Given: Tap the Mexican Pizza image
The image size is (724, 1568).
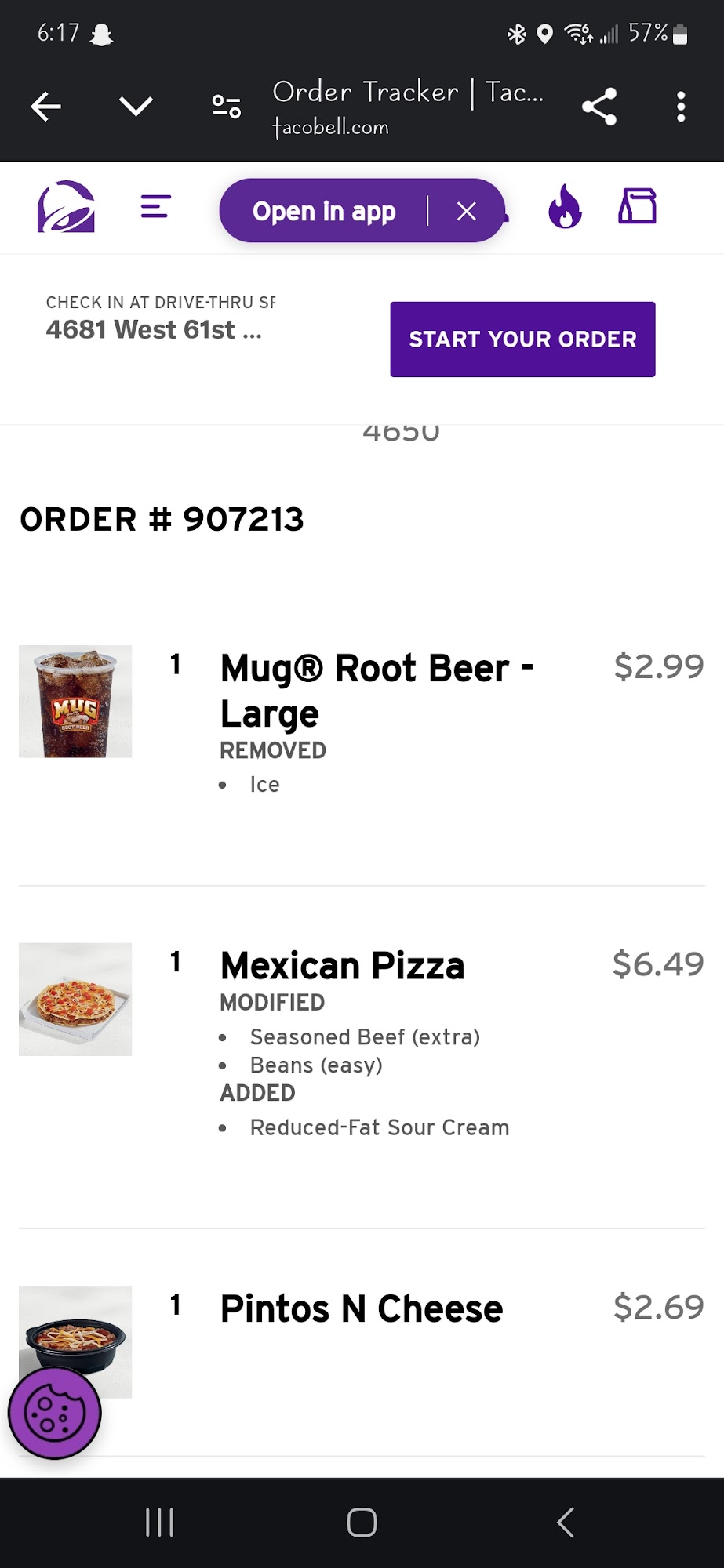Looking at the screenshot, I should (x=75, y=999).
